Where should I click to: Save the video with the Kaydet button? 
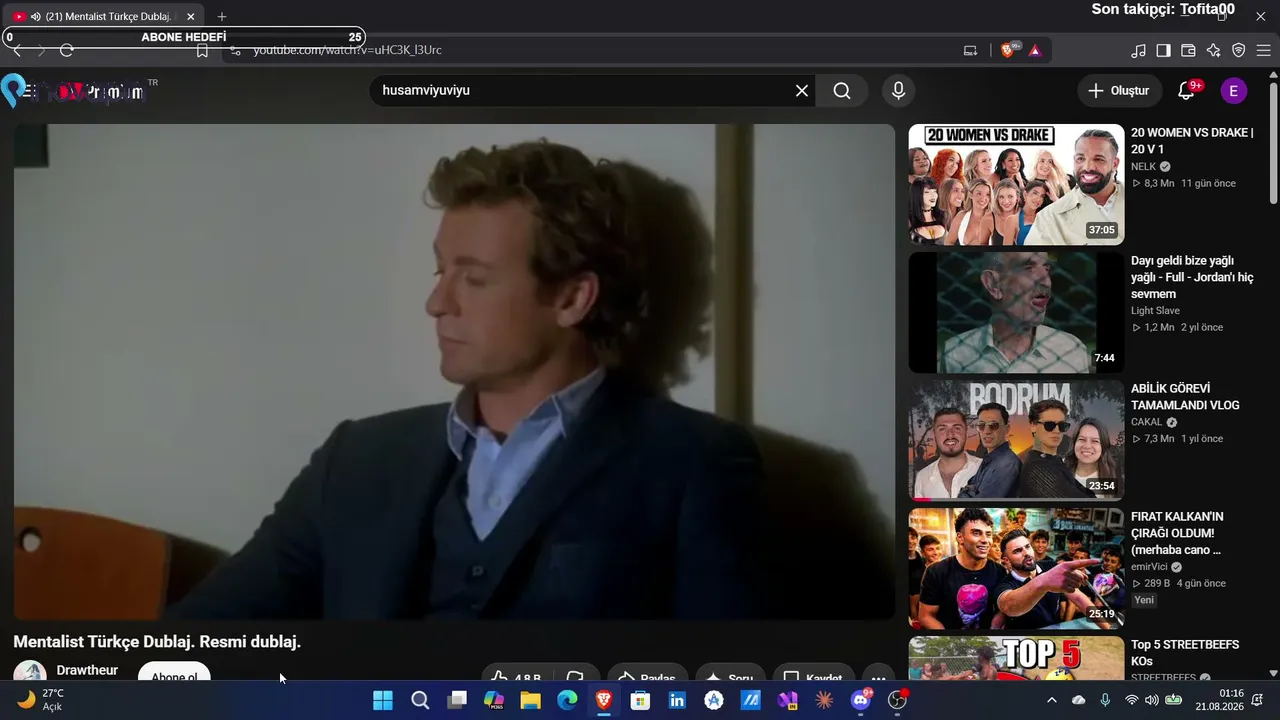coord(814,672)
